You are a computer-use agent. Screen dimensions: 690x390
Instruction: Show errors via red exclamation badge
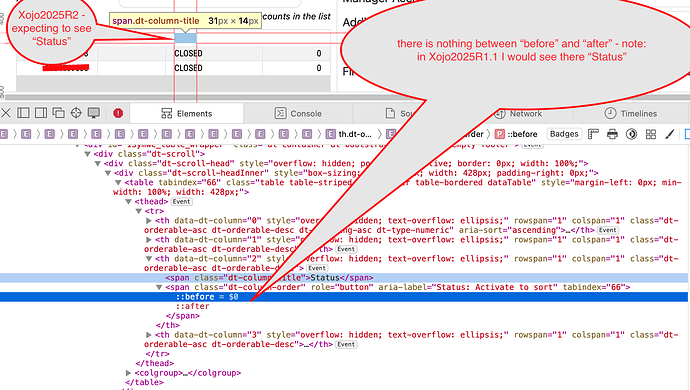click(x=118, y=113)
